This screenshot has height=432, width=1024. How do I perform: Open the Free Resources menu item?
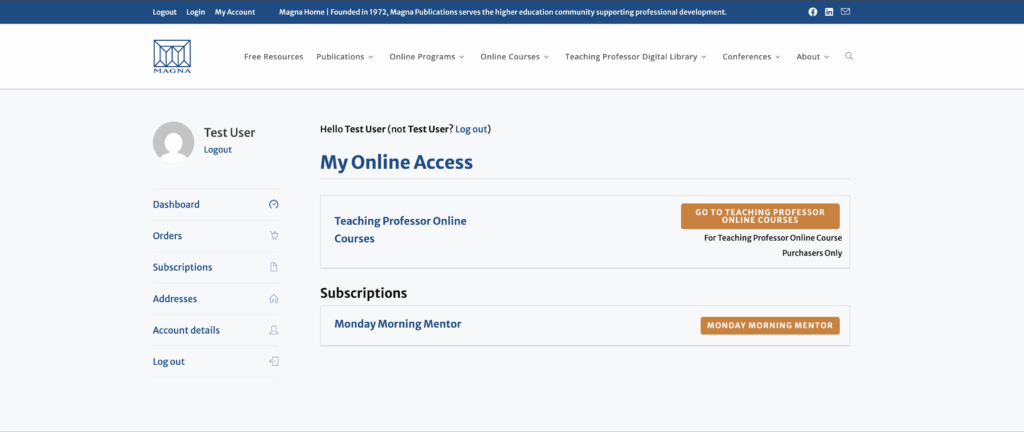tap(274, 57)
